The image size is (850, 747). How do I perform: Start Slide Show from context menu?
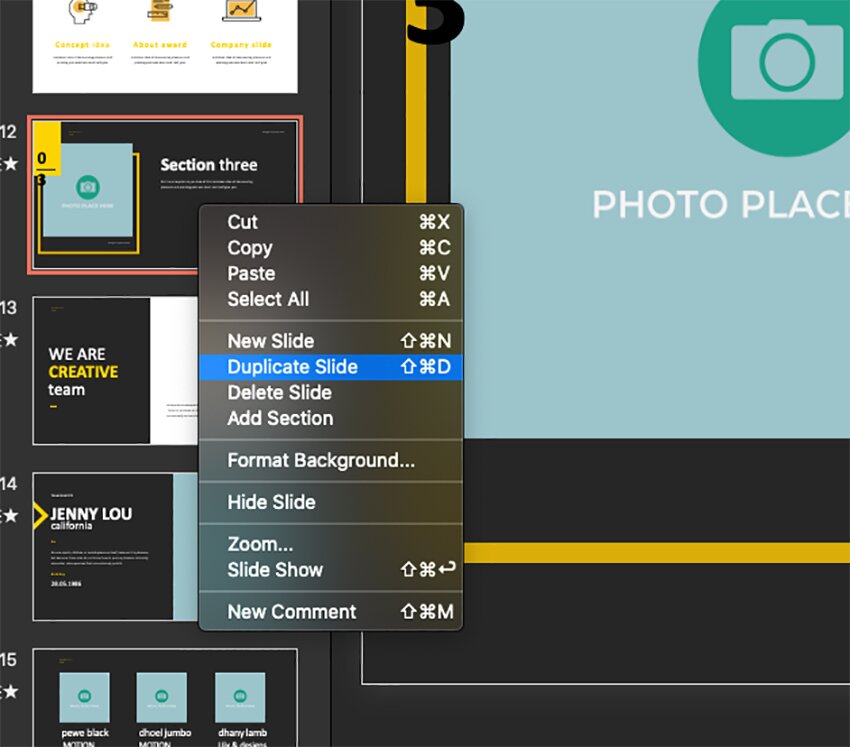coord(275,570)
